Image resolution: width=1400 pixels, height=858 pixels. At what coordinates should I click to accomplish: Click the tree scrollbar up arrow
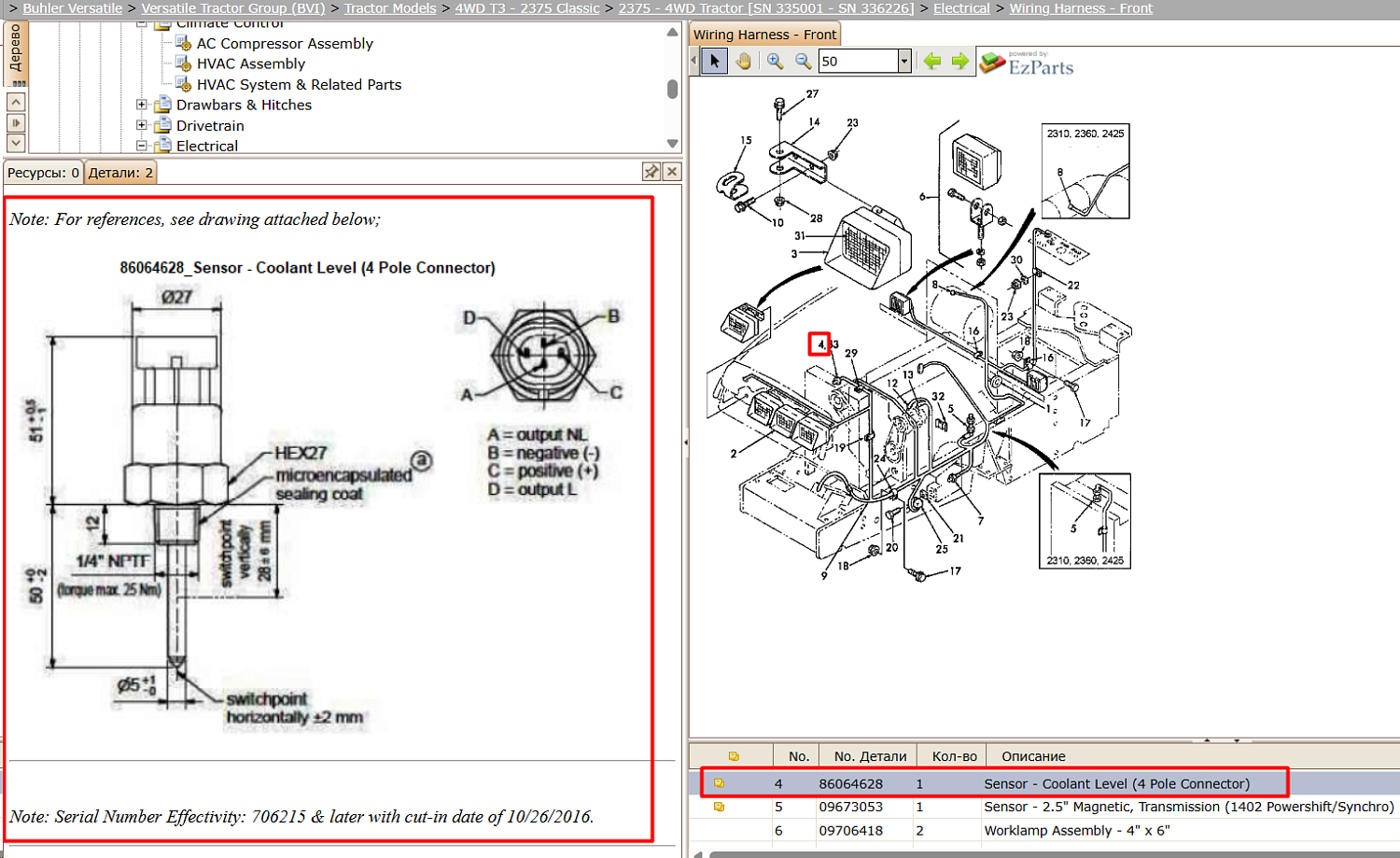[672, 32]
